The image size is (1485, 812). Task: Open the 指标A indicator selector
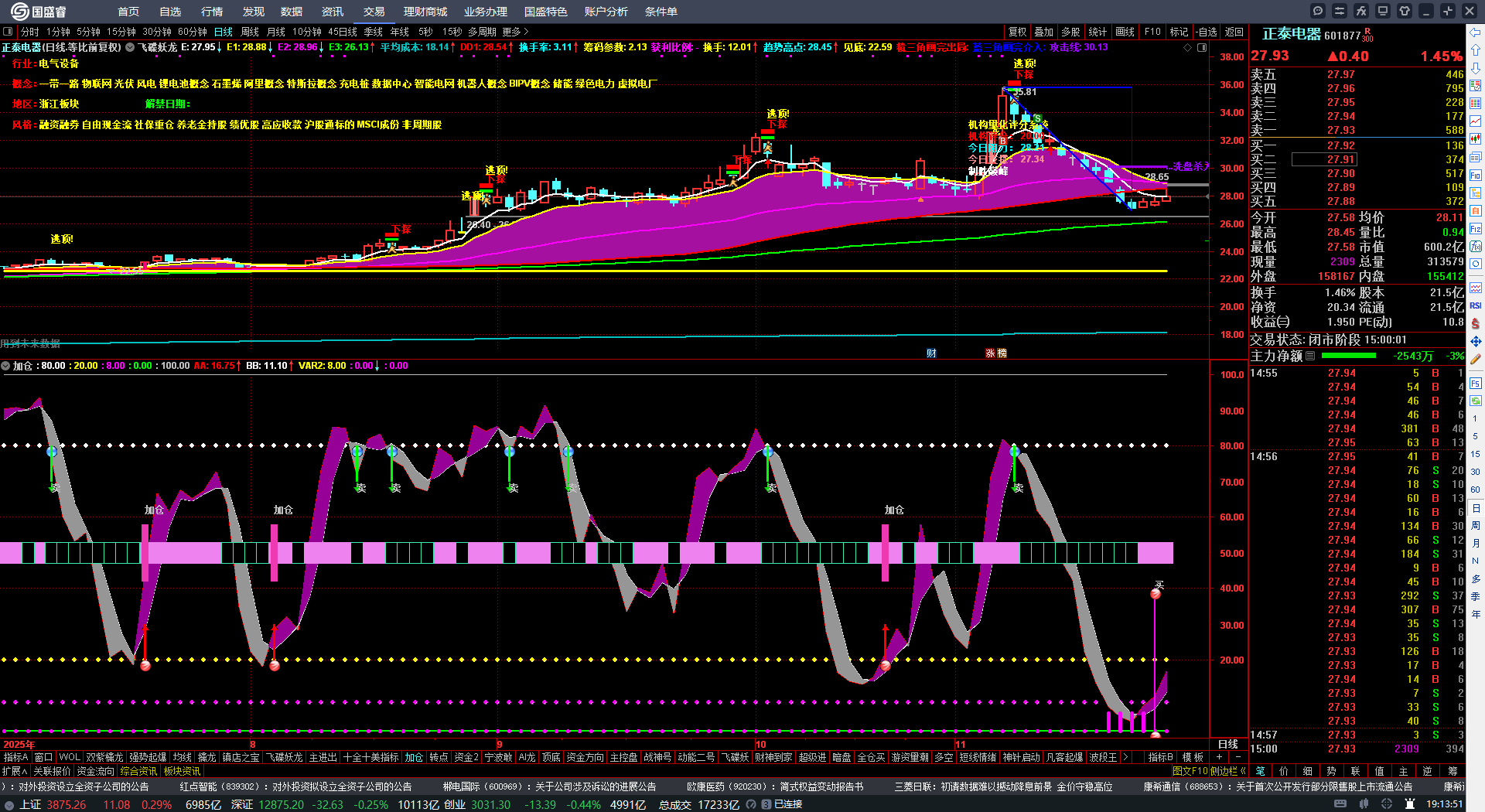pyautogui.click(x=15, y=757)
